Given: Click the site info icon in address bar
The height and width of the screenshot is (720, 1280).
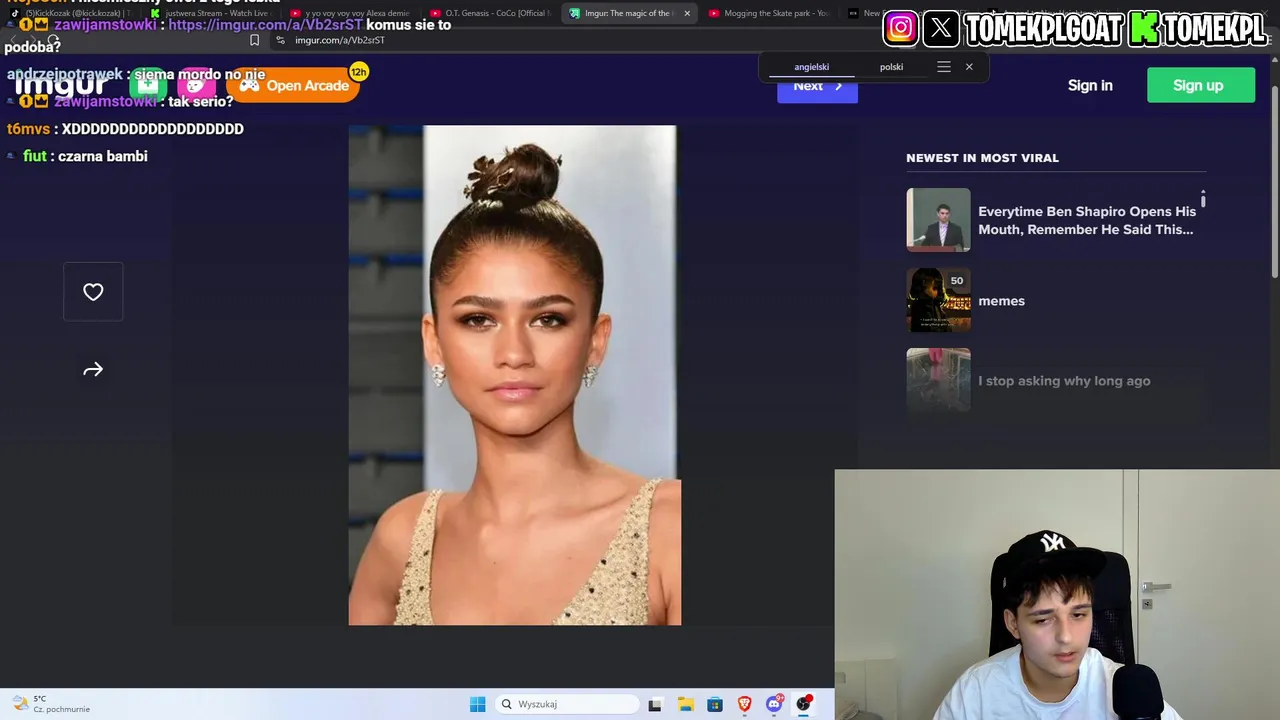Looking at the screenshot, I should [280, 40].
